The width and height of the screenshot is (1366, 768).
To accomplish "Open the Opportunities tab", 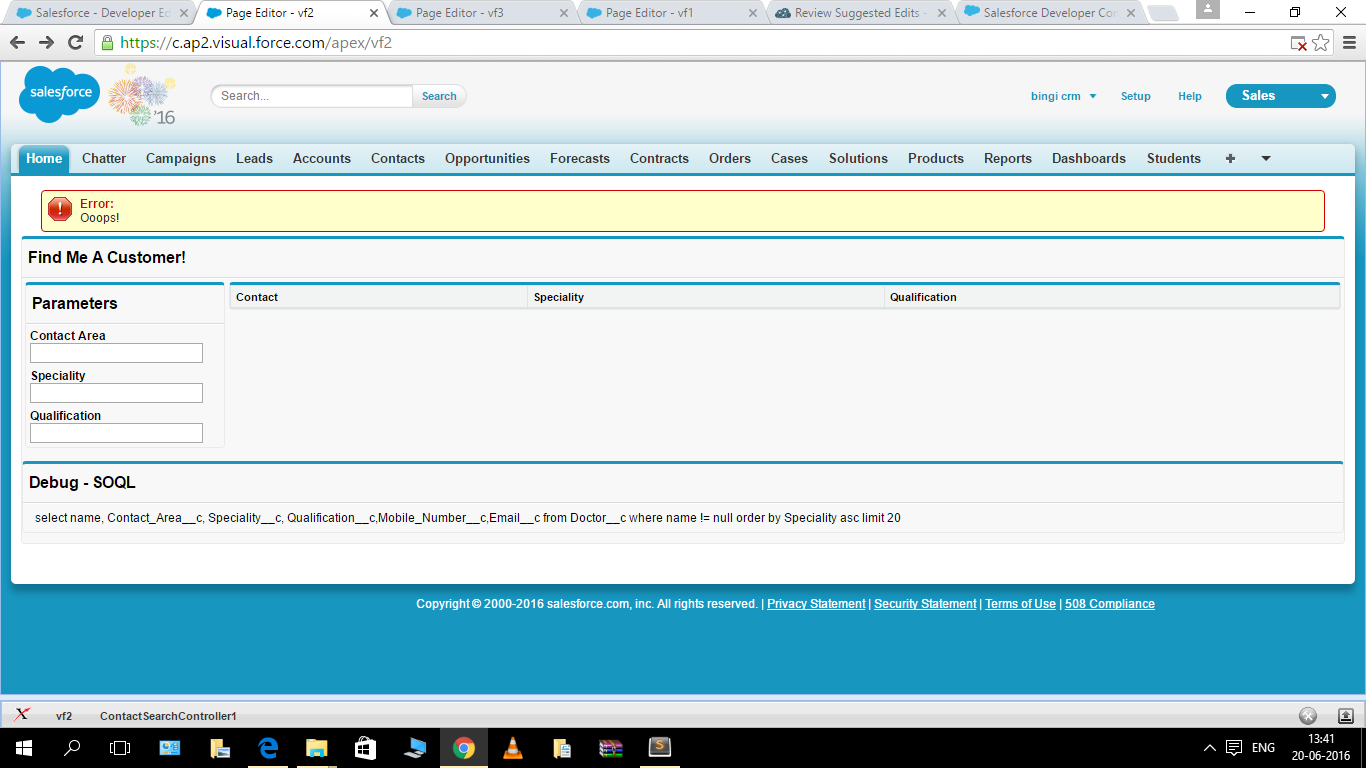I will tap(487, 158).
